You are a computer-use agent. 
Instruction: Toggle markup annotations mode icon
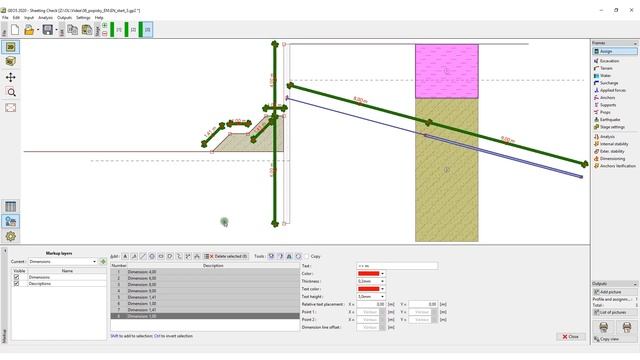(11, 221)
